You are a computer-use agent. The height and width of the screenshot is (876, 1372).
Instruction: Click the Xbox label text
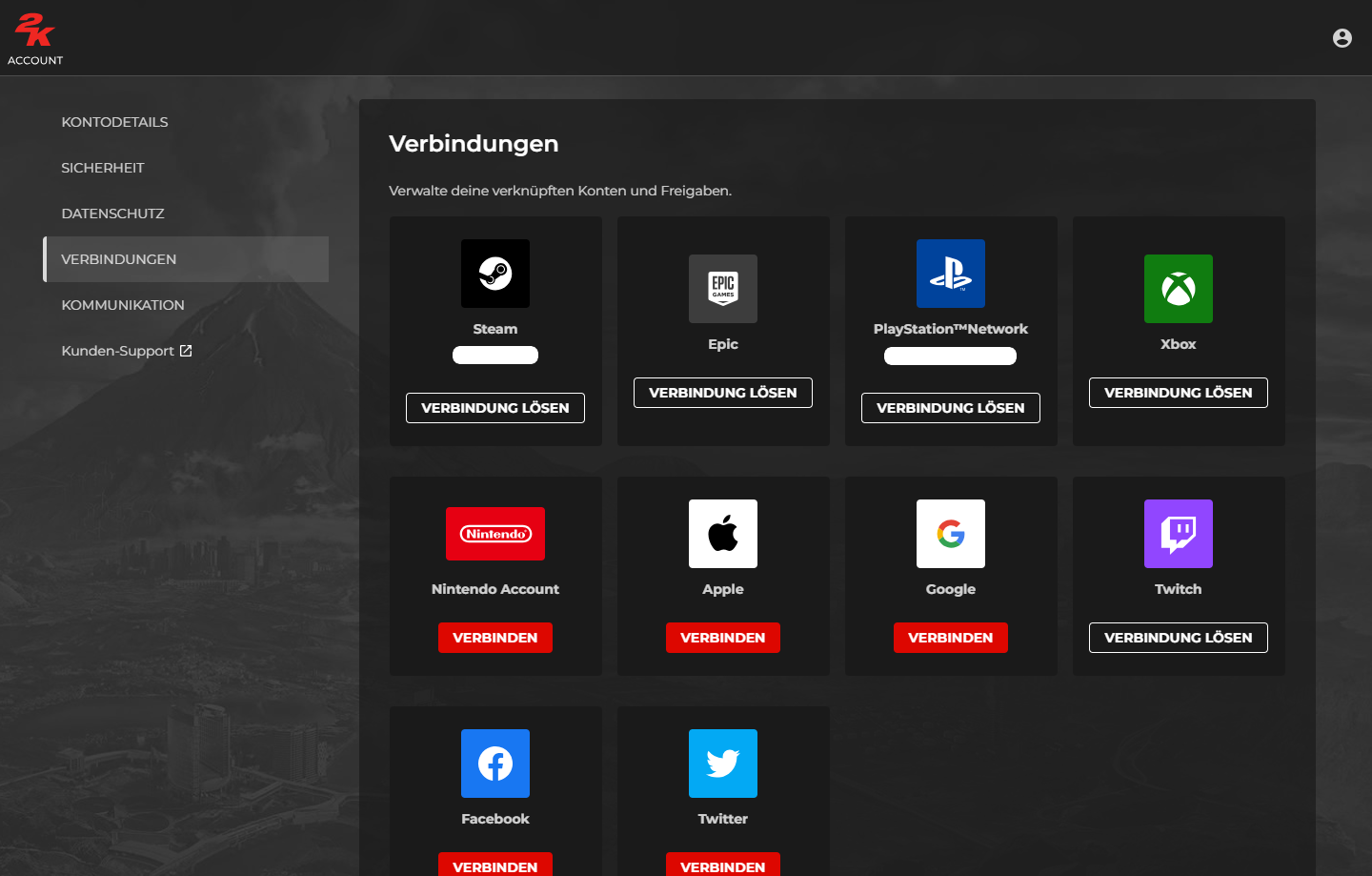[x=1179, y=344]
